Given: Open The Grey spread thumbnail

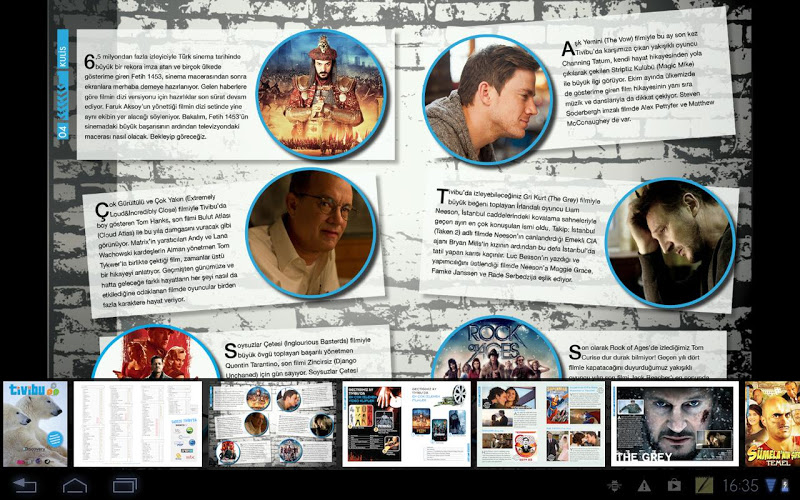Looking at the screenshot, I should coord(675,424).
